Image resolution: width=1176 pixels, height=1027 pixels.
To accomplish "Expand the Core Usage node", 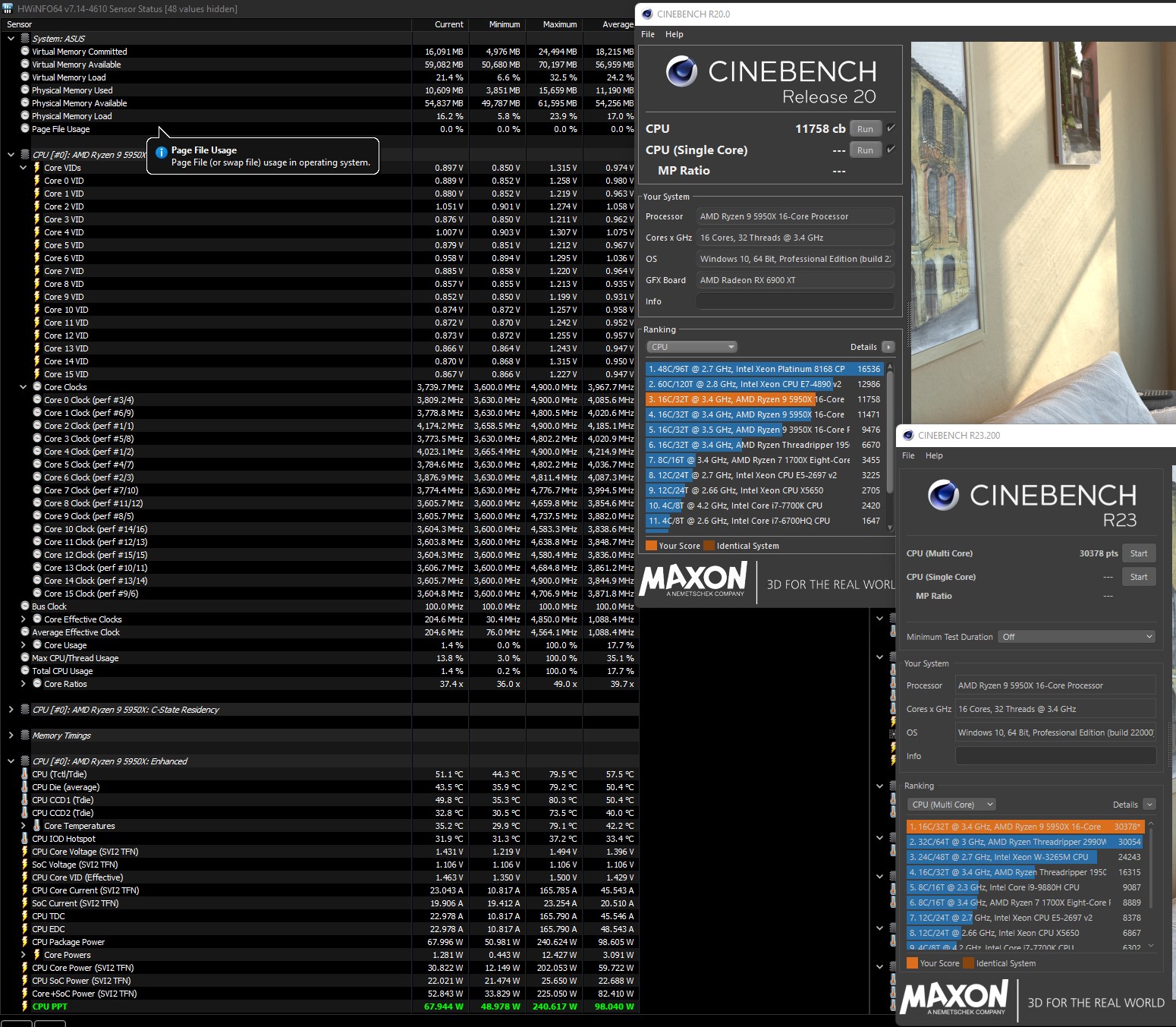I will [x=23, y=645].
